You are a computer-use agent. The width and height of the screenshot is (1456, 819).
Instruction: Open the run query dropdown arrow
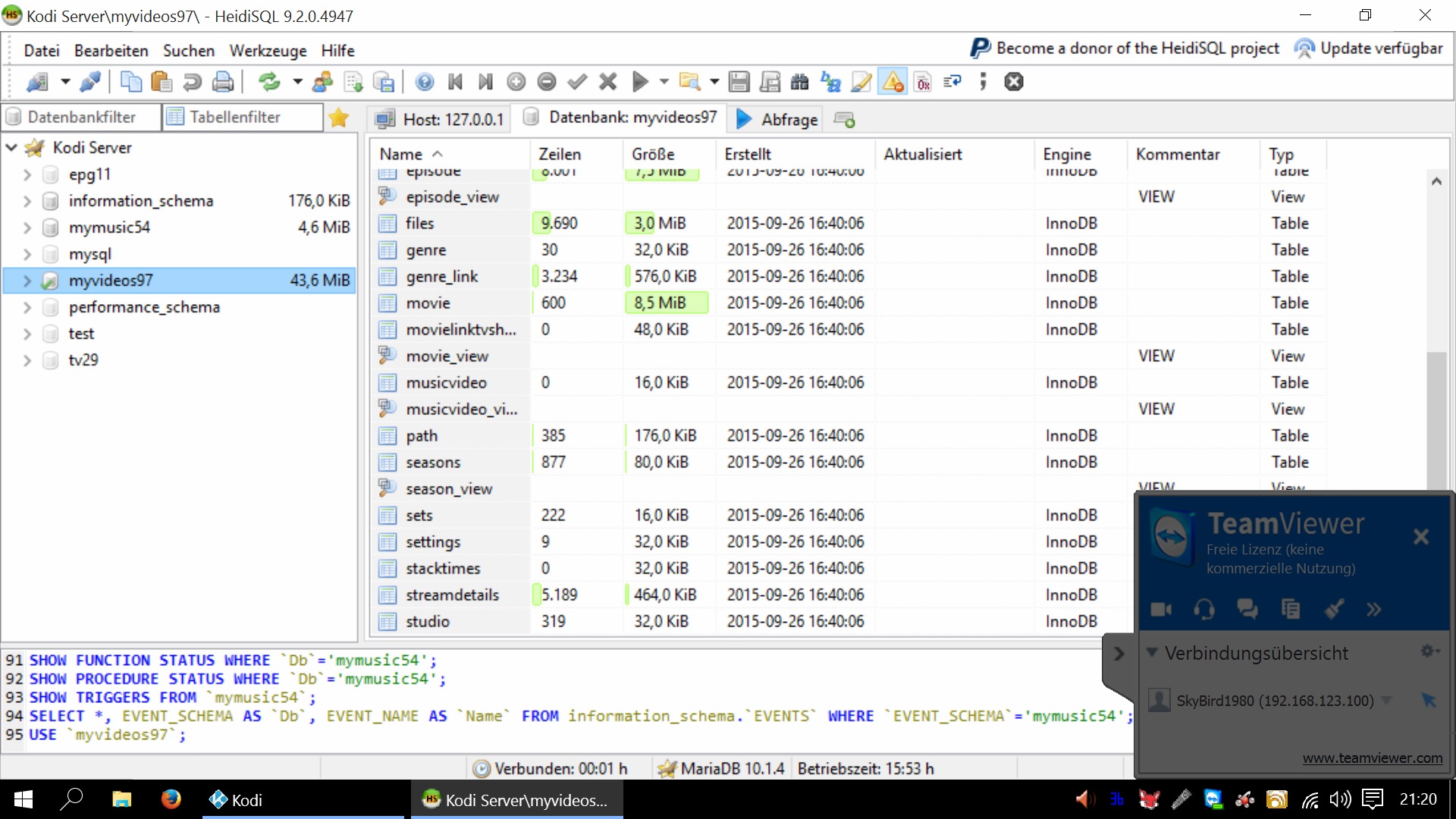pos(664,81)
